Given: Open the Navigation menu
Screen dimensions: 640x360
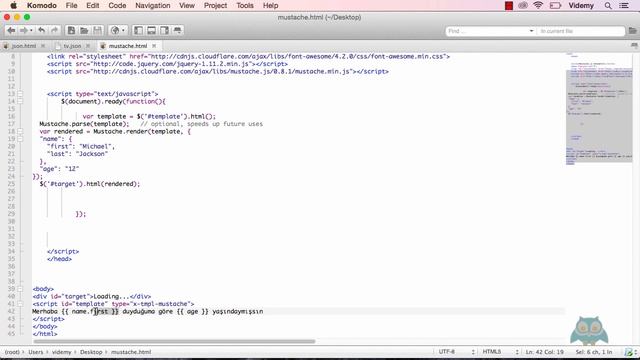Looking at the screenshot, I should [153, 6].
